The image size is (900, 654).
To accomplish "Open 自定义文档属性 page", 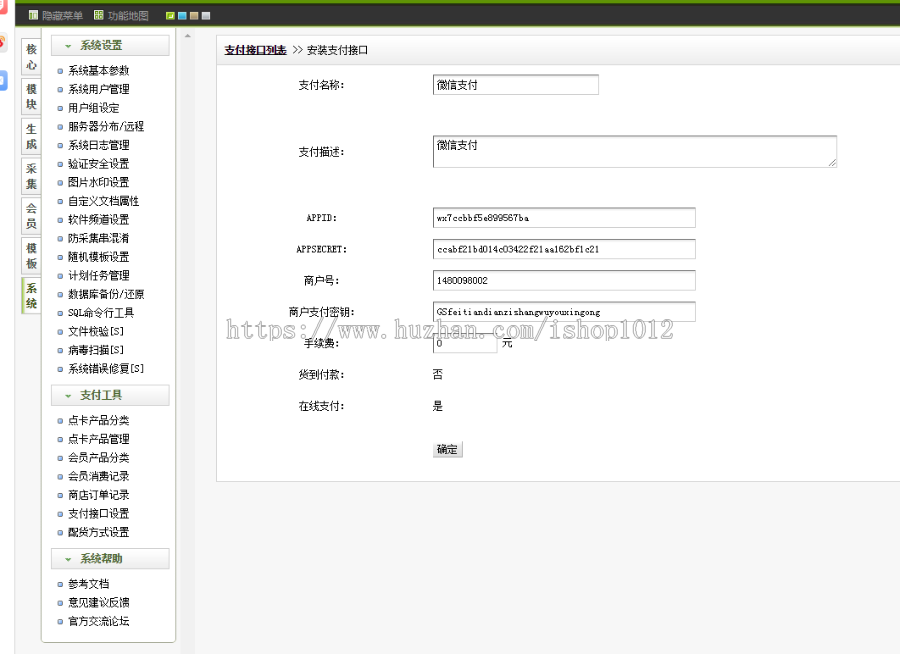I will click(104, 201).
